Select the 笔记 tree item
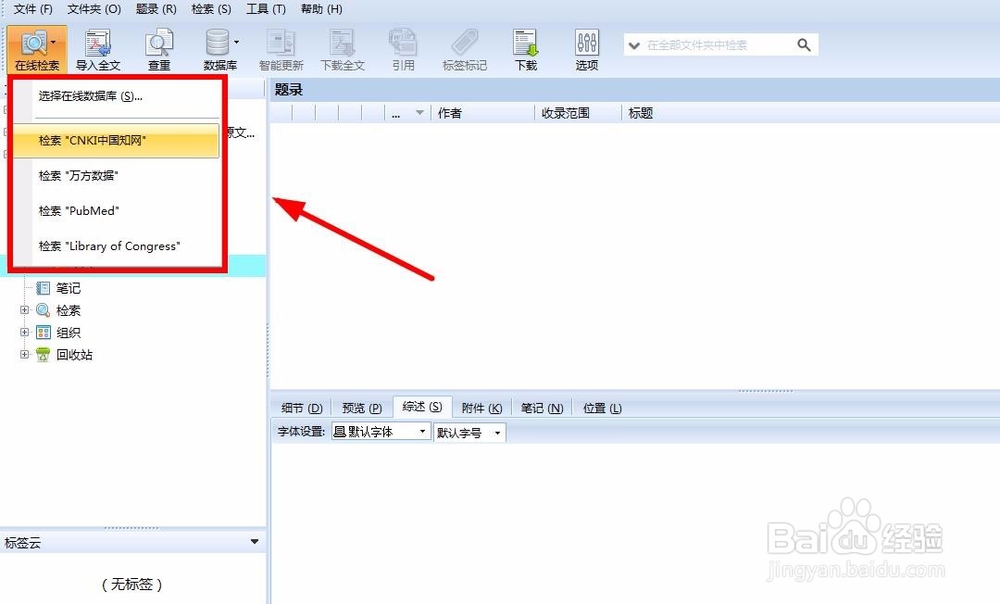This screenshot has height=604, width=1000. pos(68,288)
